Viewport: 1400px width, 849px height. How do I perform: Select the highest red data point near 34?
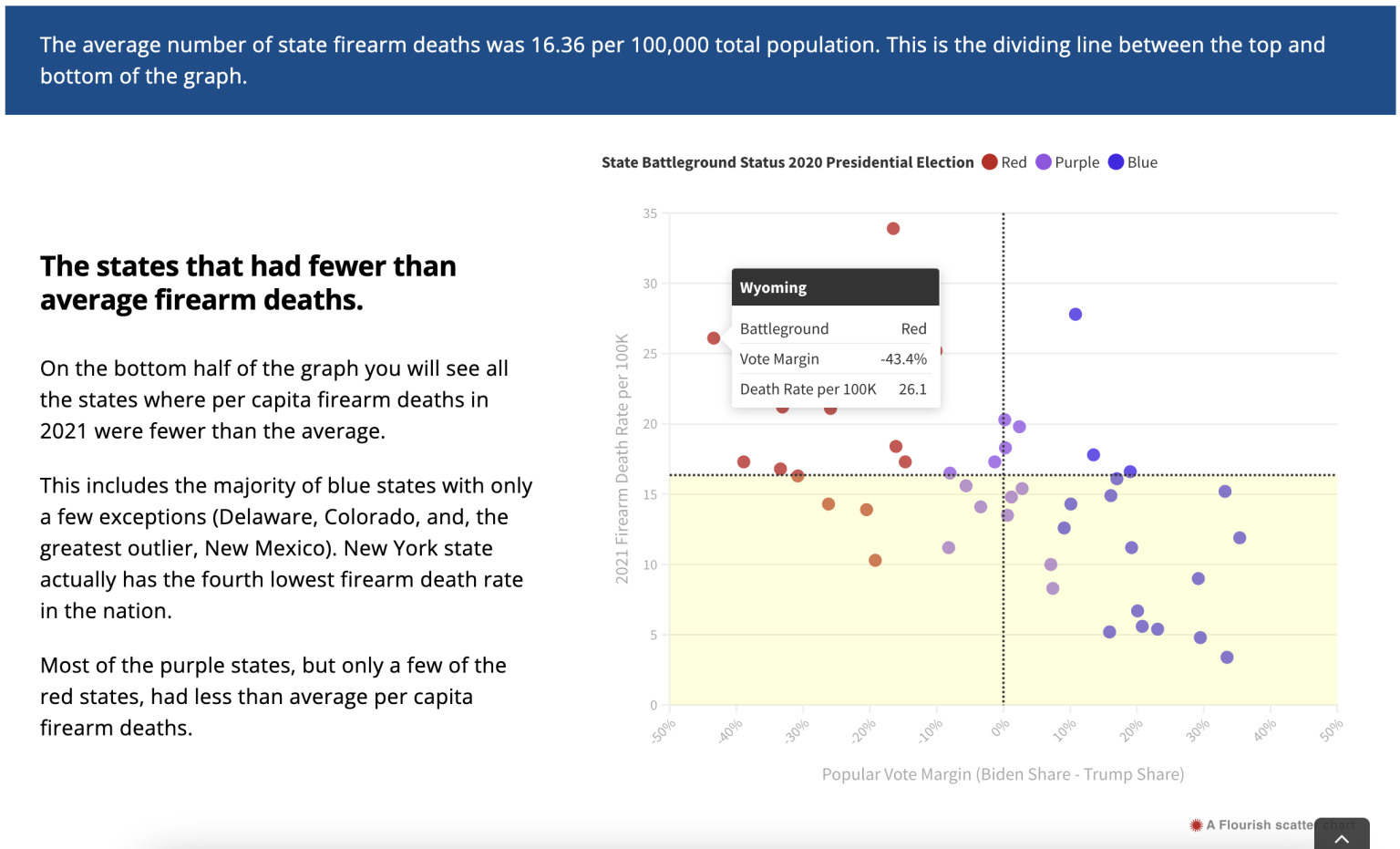click(893, 229)
